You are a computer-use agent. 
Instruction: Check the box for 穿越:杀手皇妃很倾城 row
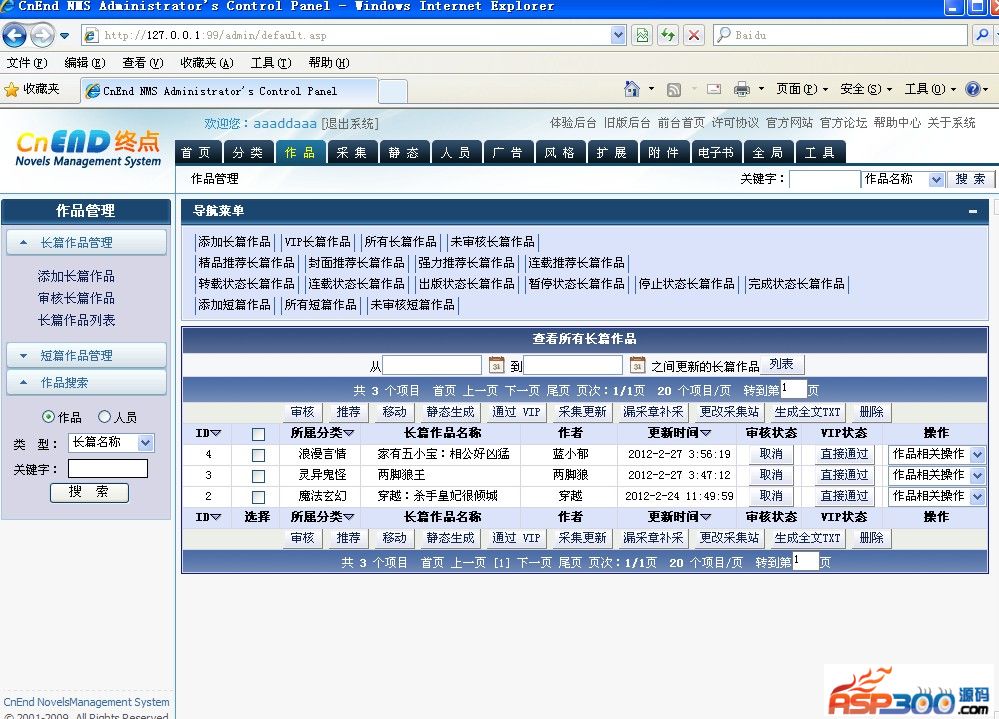pos(258,497)
